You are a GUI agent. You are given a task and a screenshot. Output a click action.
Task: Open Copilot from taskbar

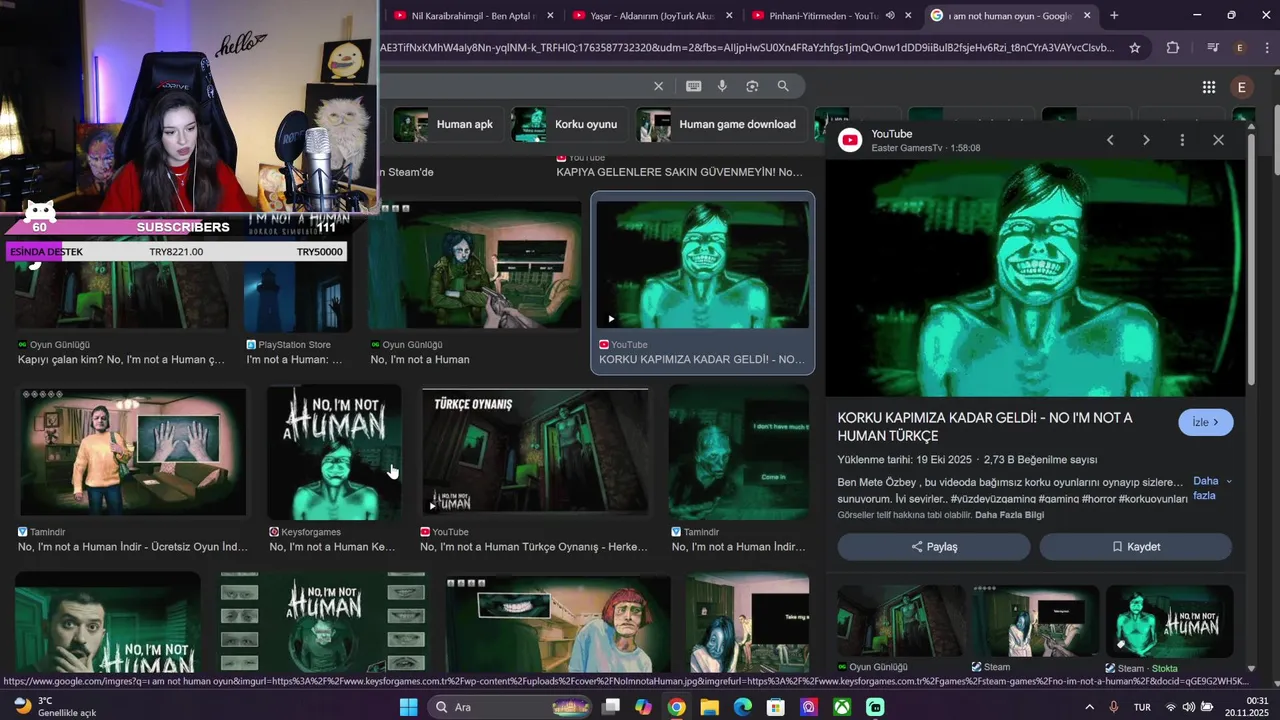643,707
